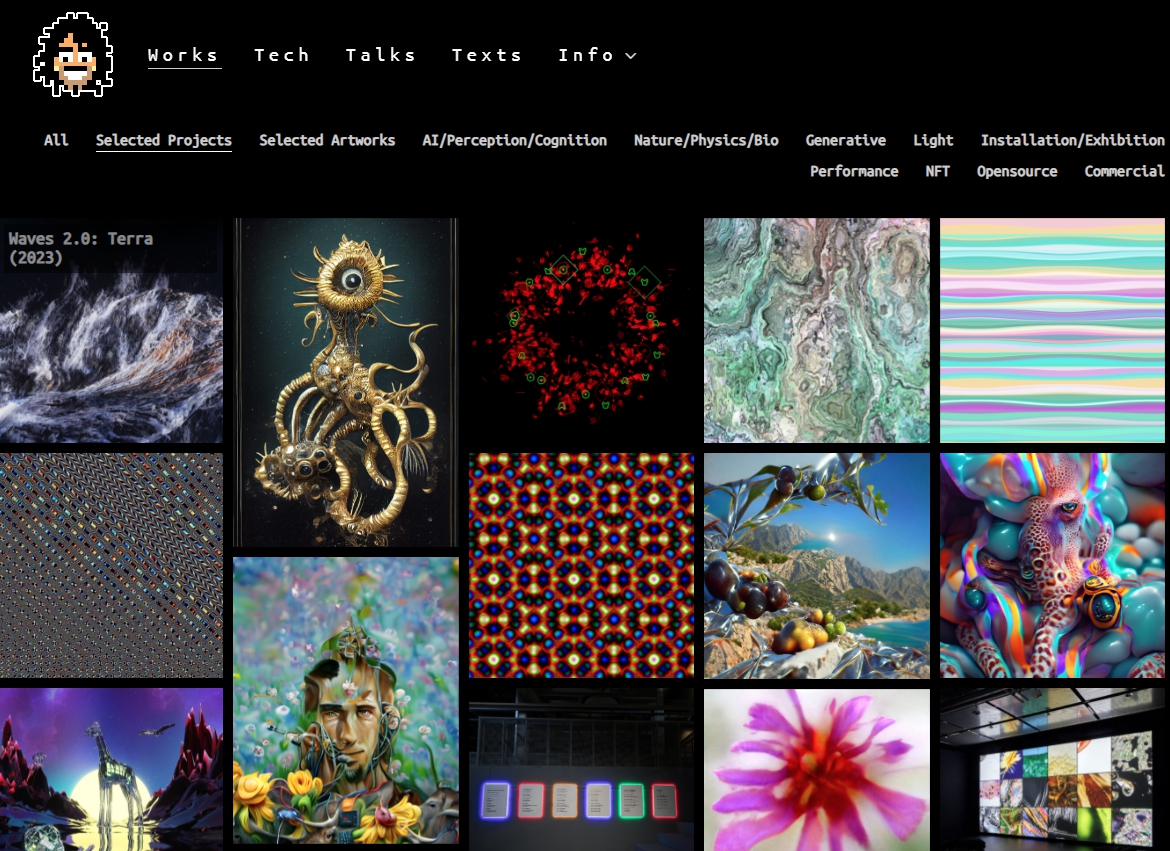Screen dimensions: 1170x851
Task: Open the neon glowing panels installation
Action: click(x=581, y=770)
